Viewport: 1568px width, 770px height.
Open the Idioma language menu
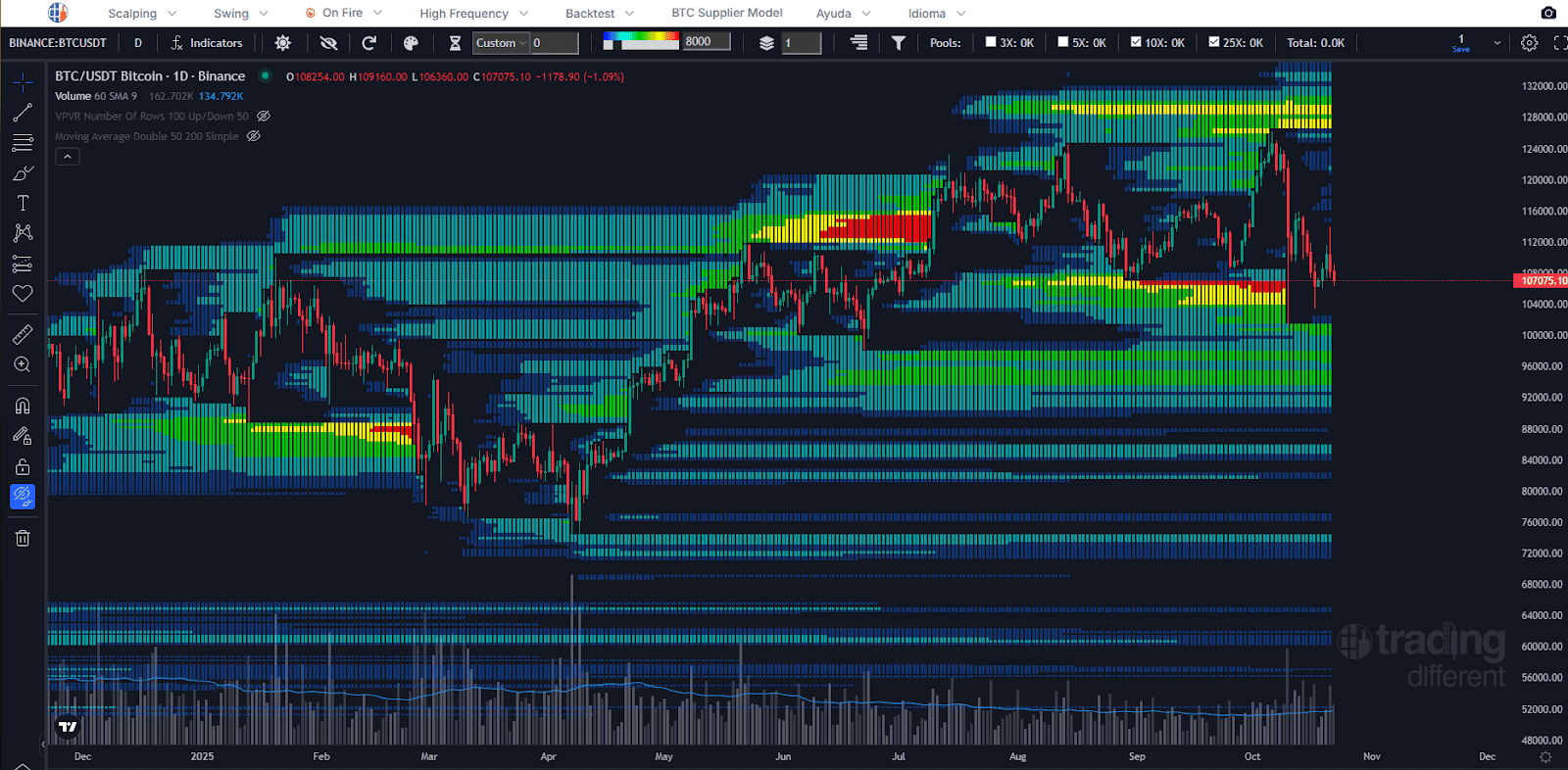(937, 14)
